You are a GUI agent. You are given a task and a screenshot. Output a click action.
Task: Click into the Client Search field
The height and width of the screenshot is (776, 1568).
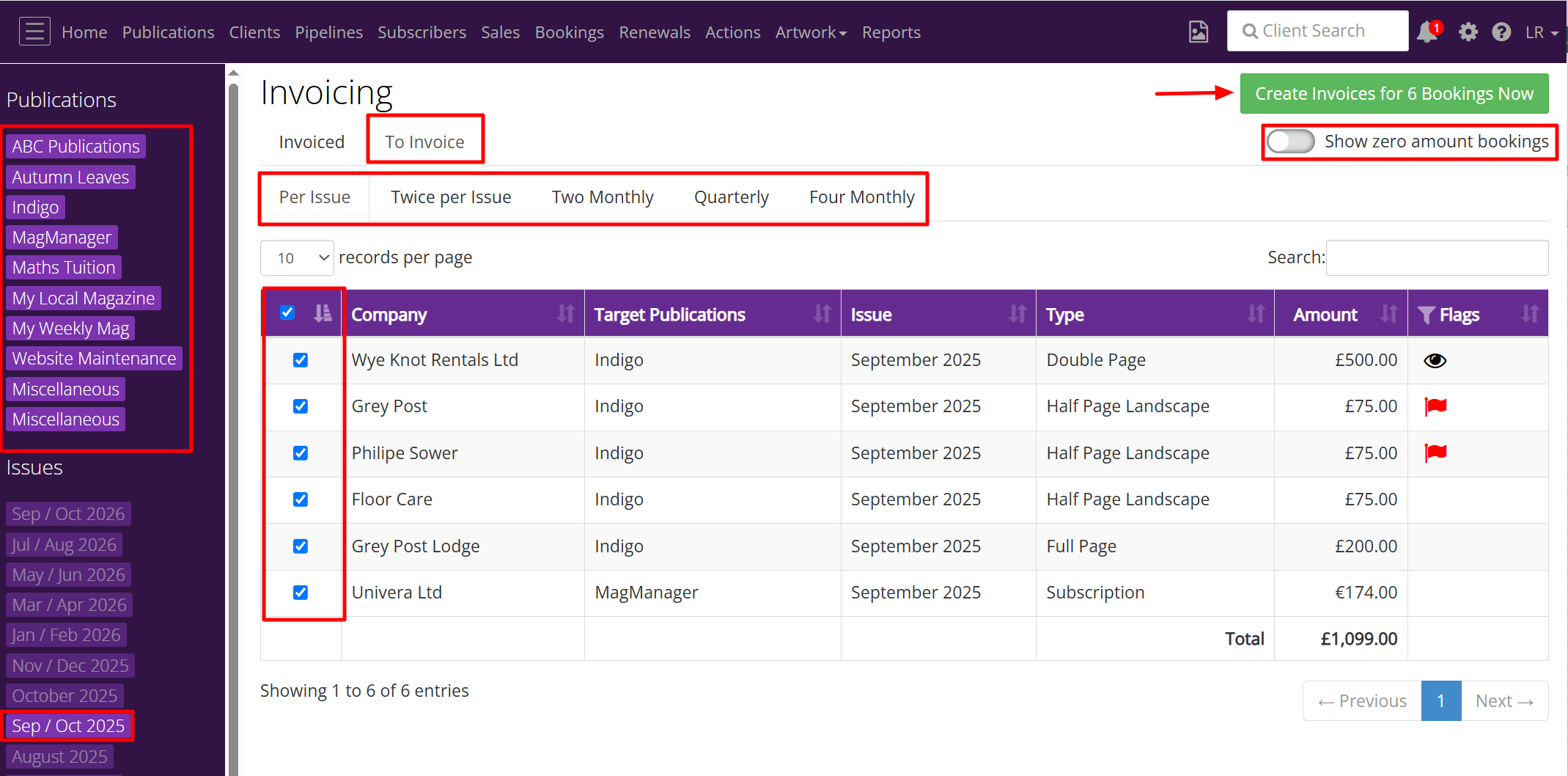[x=1317, y=31]
